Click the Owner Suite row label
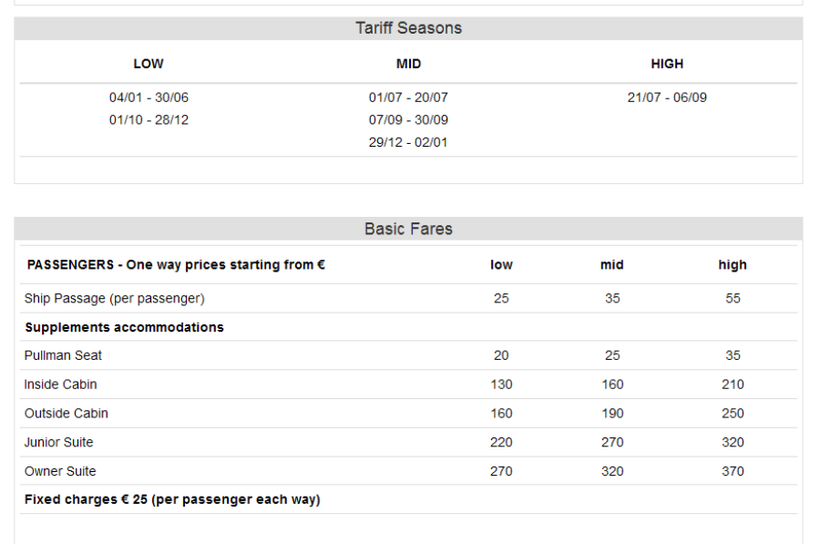Image resolution: width=820 pixels, height=544 pixels. pos(60,471)
